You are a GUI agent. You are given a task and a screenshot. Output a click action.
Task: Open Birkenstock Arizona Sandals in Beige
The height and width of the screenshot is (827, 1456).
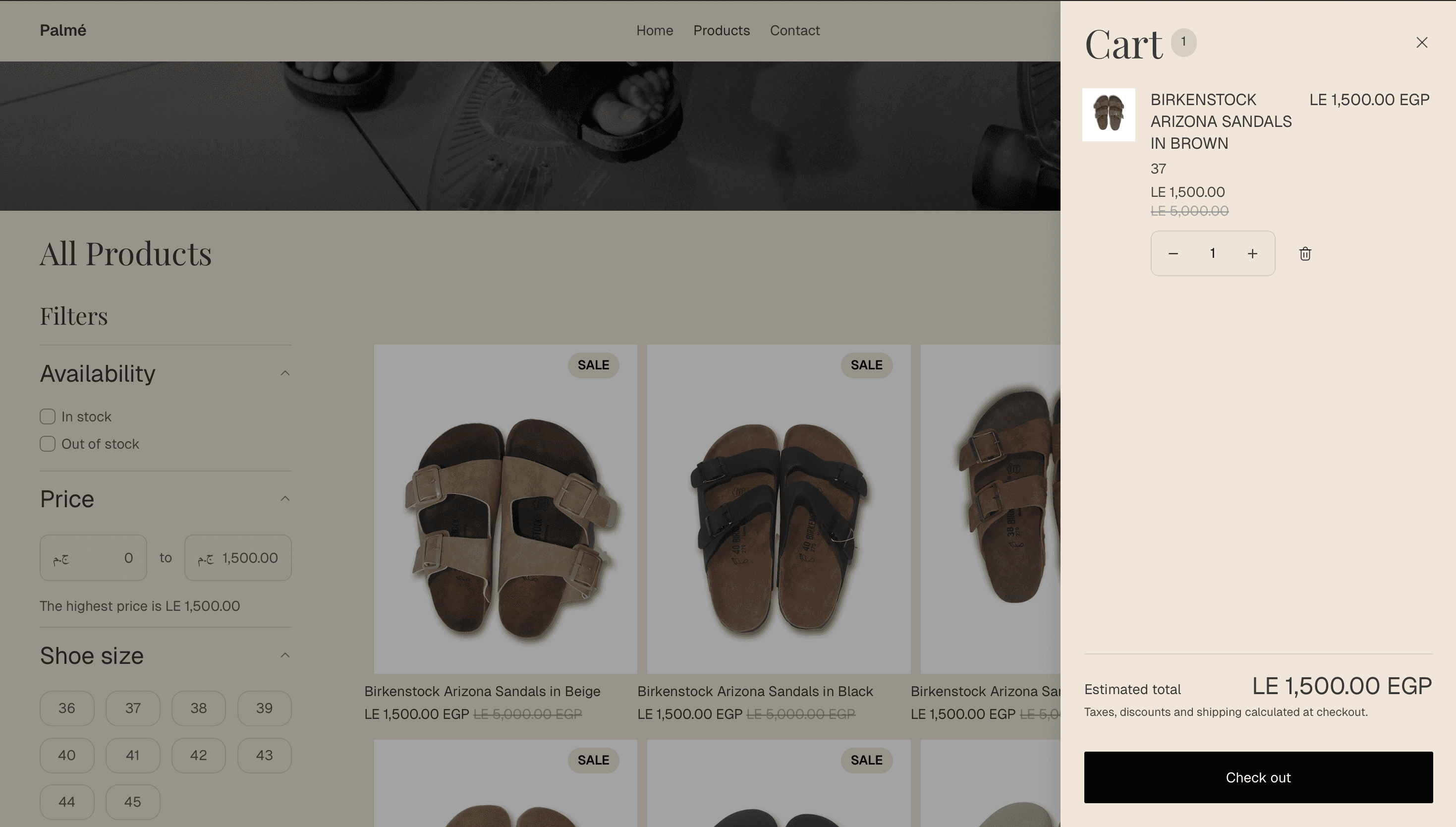pos(483,691)
